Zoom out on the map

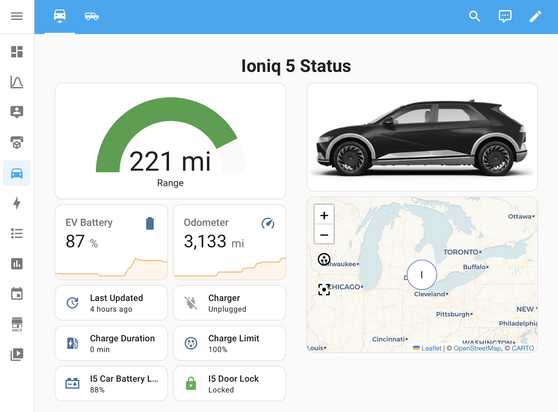pyautogui.click(x=324, y=235)
